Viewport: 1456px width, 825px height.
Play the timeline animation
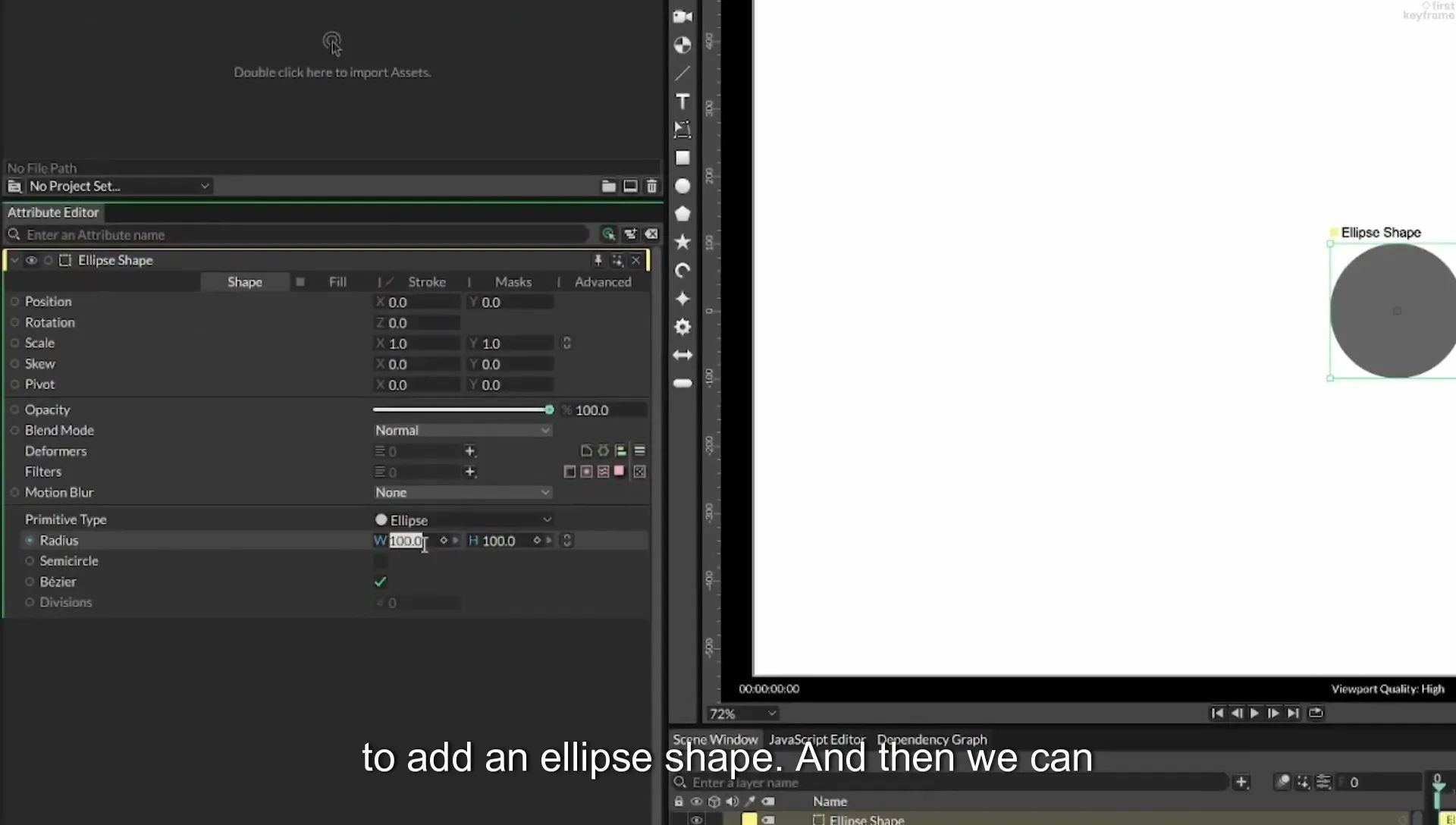click(1254, 714)
